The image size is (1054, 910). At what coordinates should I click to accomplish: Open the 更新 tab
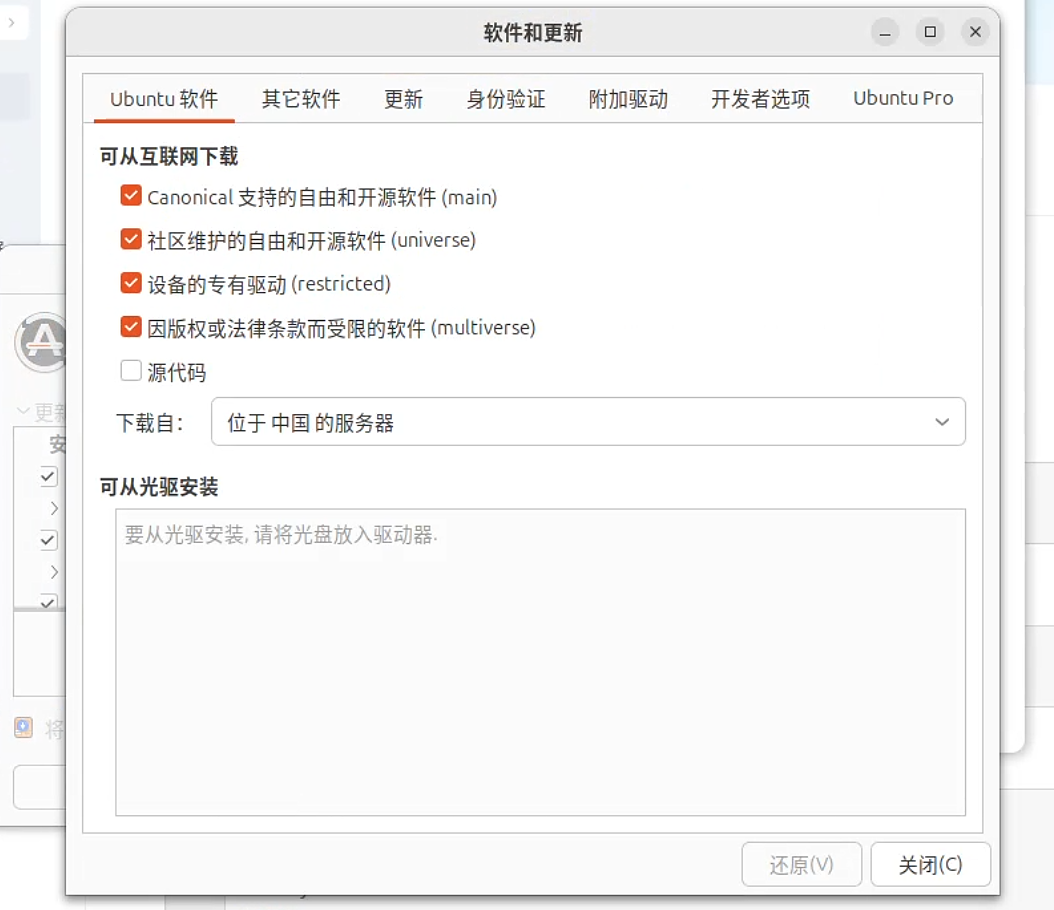(x=403, y=99)
